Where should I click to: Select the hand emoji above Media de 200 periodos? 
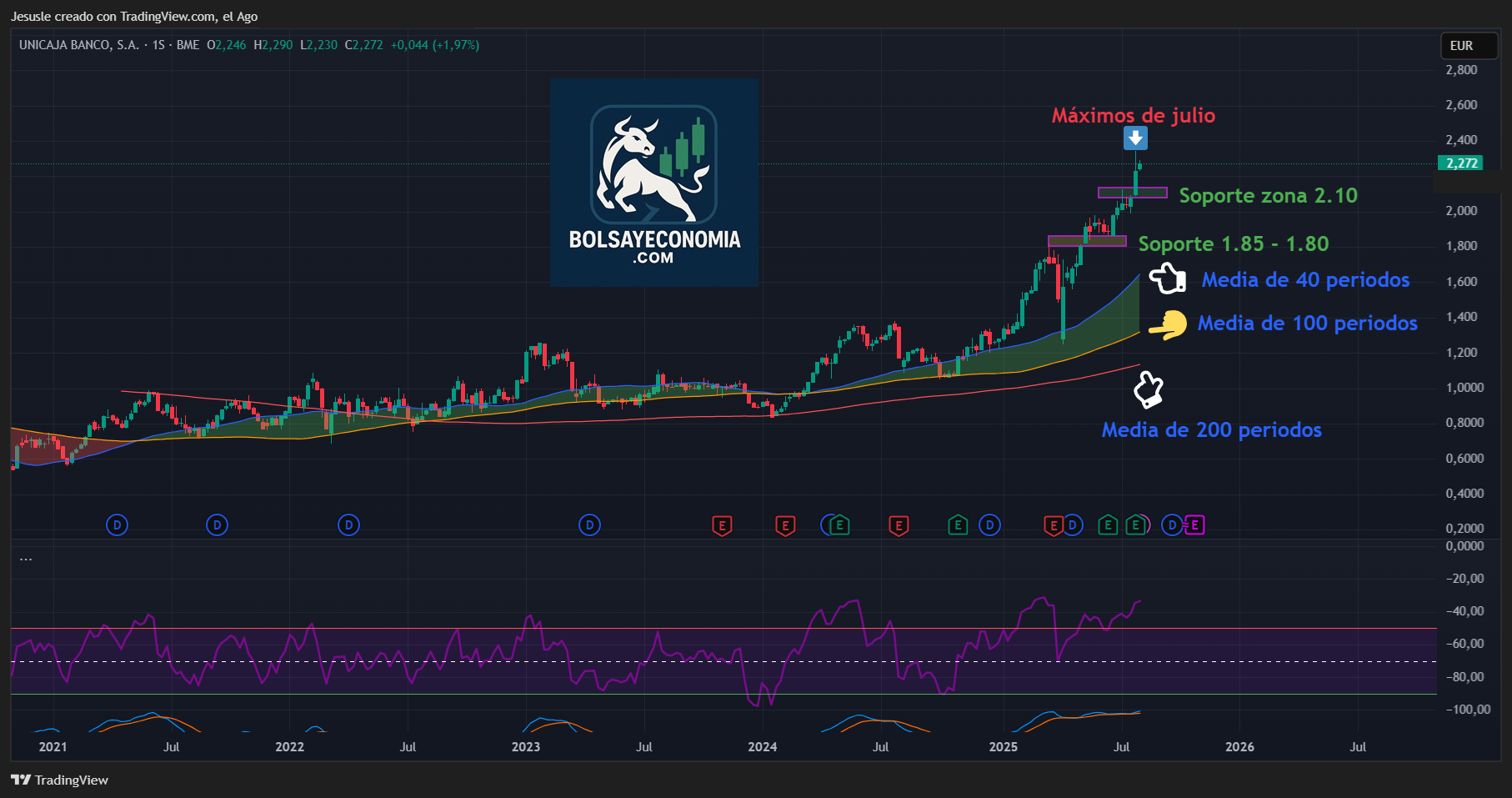[x=1149, y=389]
